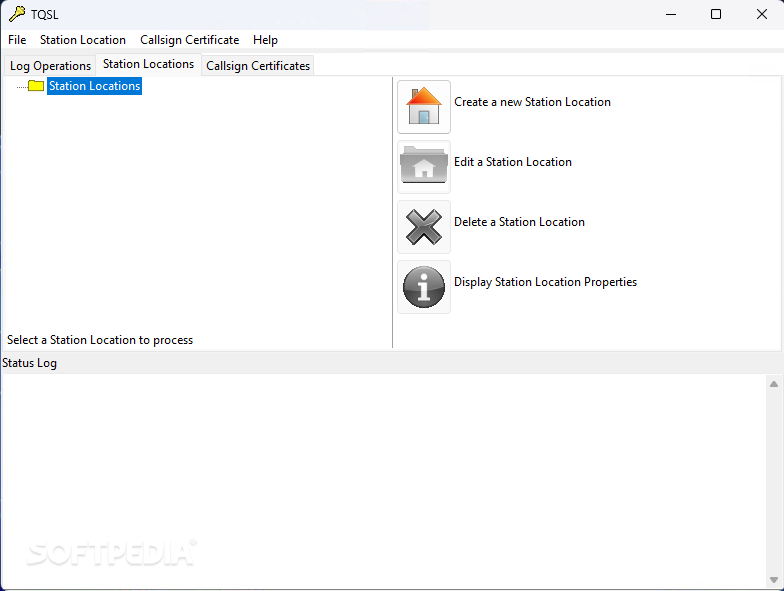
Task: Click the Status Log heading
Action: coord(30,363)
